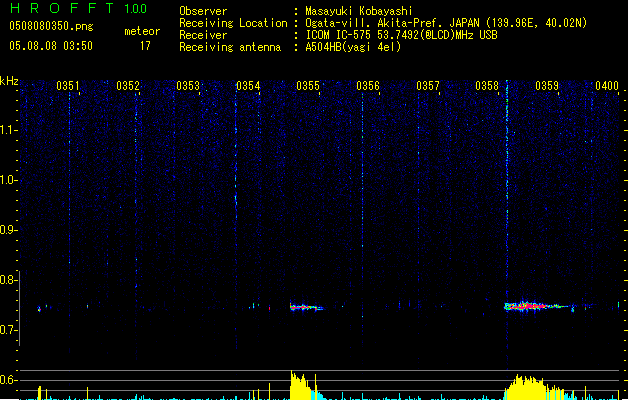
Task: Click the 0400 time marker
Action: click(607, 86)
